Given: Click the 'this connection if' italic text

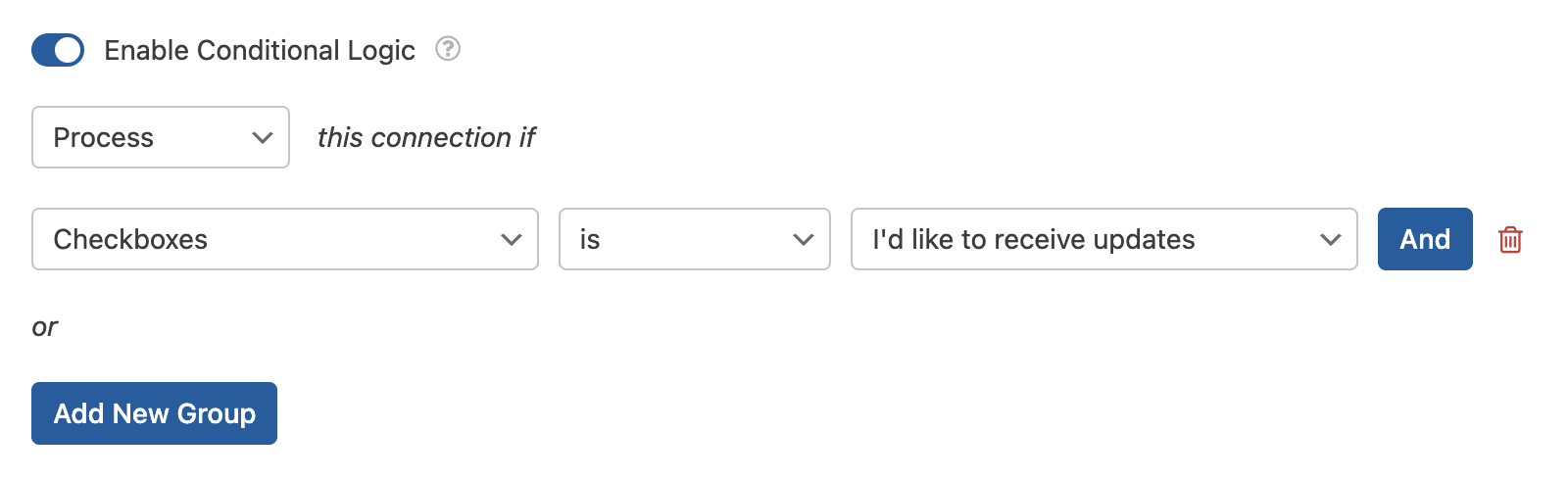Looking at the screenshot, I should (x=426, y=138).
